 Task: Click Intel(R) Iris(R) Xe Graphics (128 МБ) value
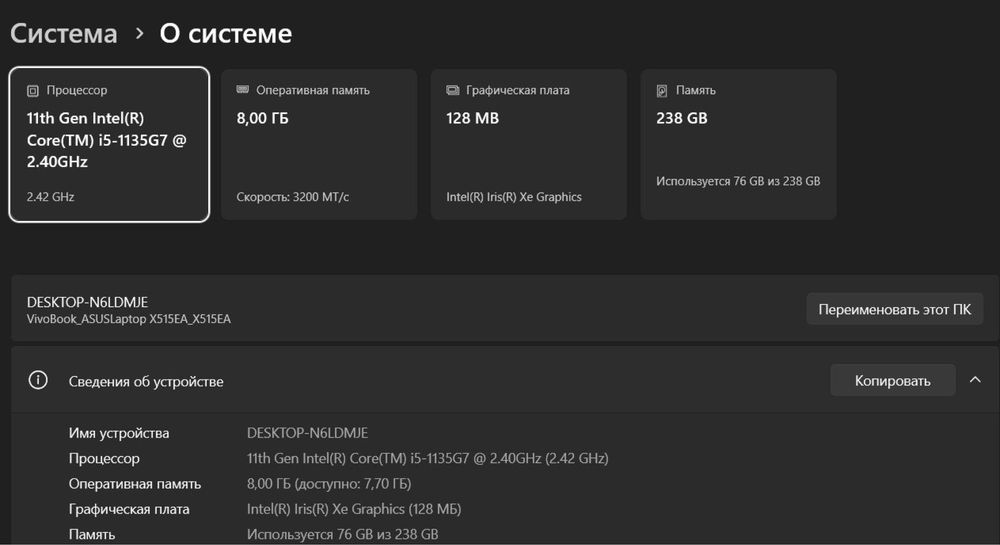pyautogui.click(x=354, y=509)
